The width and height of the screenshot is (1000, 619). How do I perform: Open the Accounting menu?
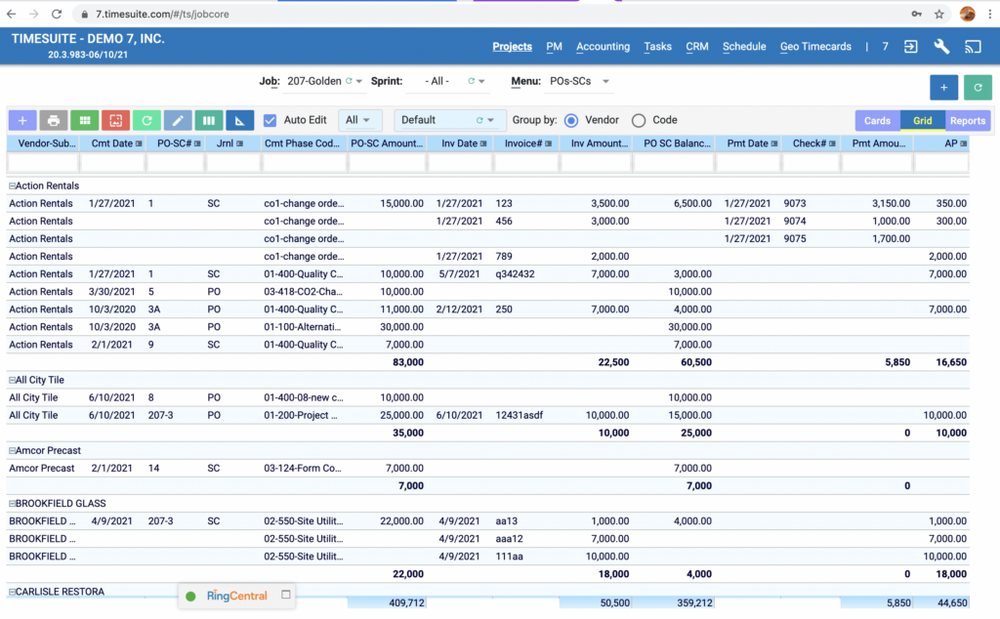tap(602, 46)
